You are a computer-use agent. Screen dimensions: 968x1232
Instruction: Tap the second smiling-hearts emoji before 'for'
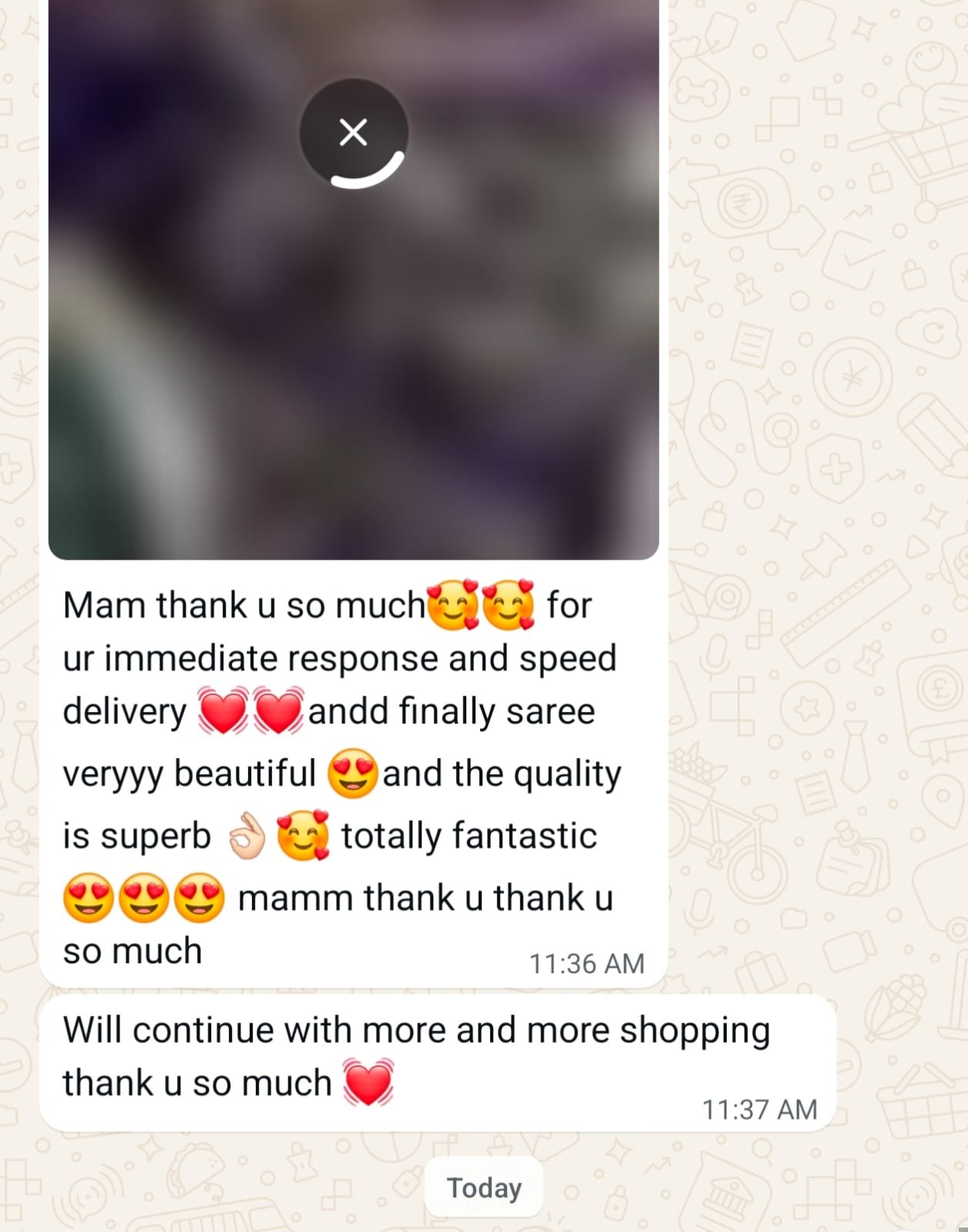point(509,605)
